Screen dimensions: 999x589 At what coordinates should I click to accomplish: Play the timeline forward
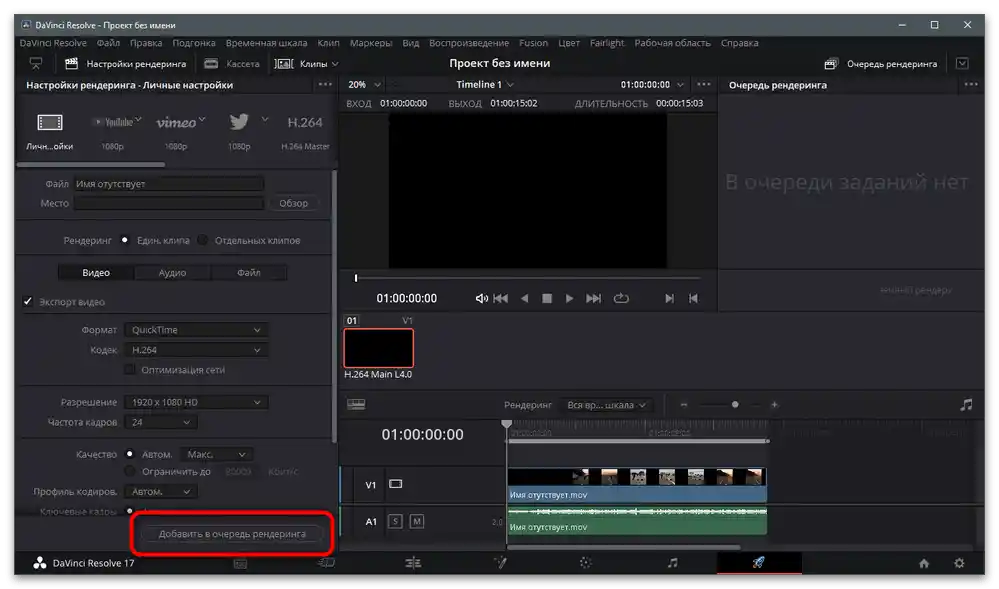click(x=570, y=298)
